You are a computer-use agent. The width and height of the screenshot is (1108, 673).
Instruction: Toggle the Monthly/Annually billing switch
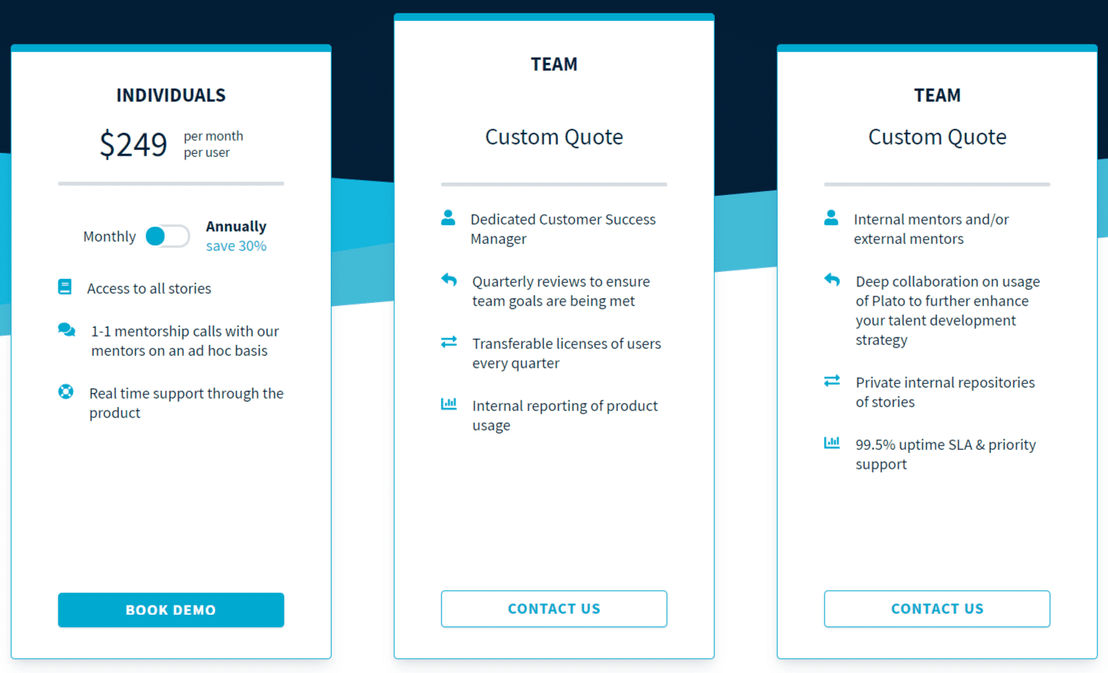pos(167,236)
